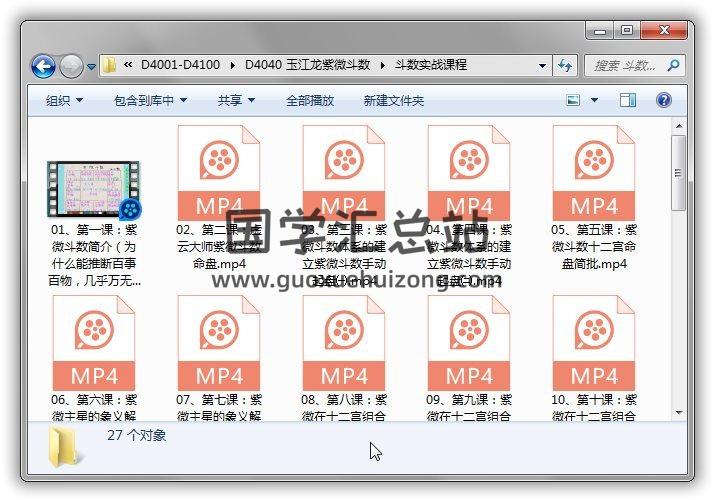Open the 01 第一课 video thumbnail

[93, 190]
